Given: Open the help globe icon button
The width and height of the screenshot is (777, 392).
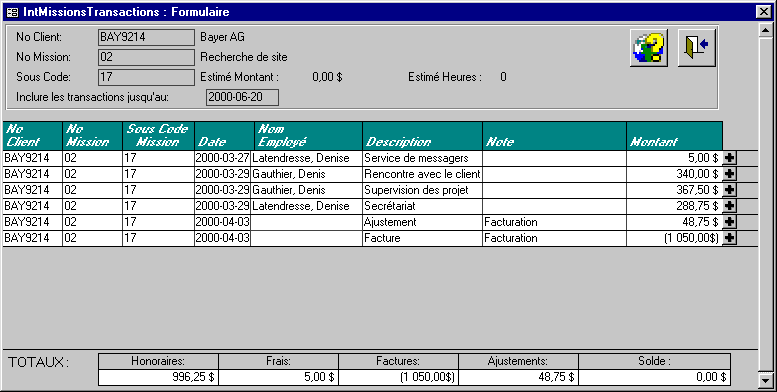Looking at the screenshot, I should pos(649,48).
